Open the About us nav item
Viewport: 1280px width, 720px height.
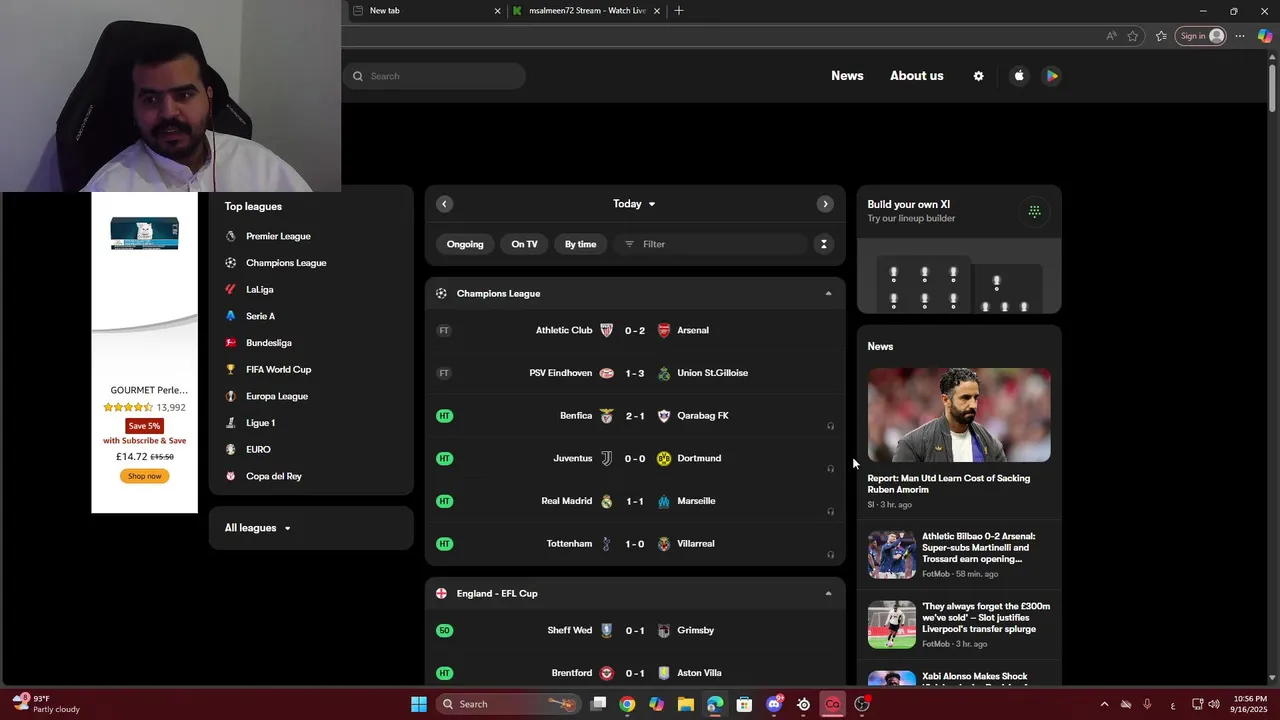click(917, 76)
